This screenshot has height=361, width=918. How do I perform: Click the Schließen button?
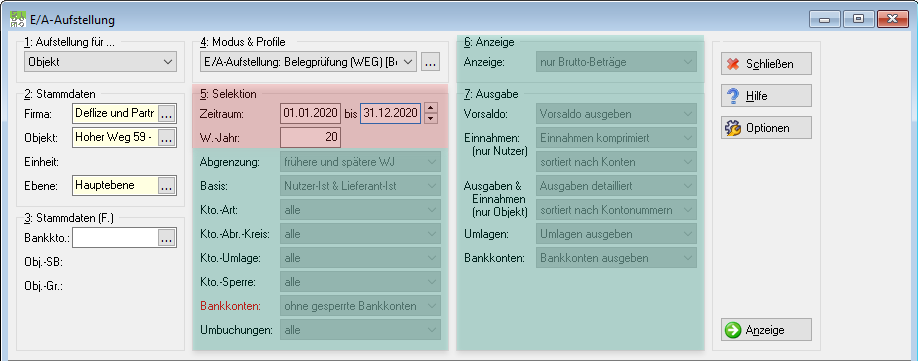(766, 64)
